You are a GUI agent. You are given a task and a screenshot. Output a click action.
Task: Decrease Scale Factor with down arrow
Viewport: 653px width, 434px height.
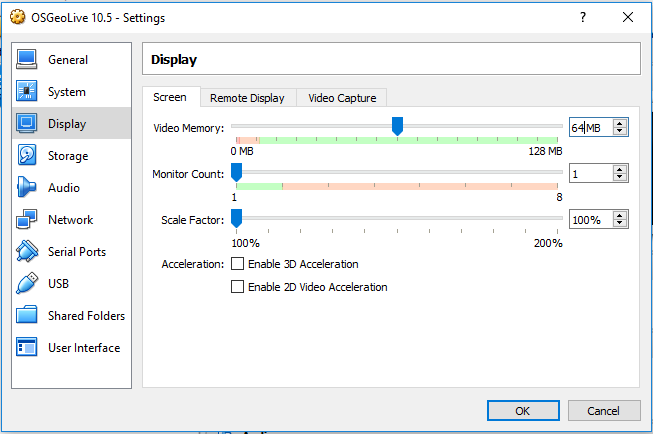coord(620,222)
